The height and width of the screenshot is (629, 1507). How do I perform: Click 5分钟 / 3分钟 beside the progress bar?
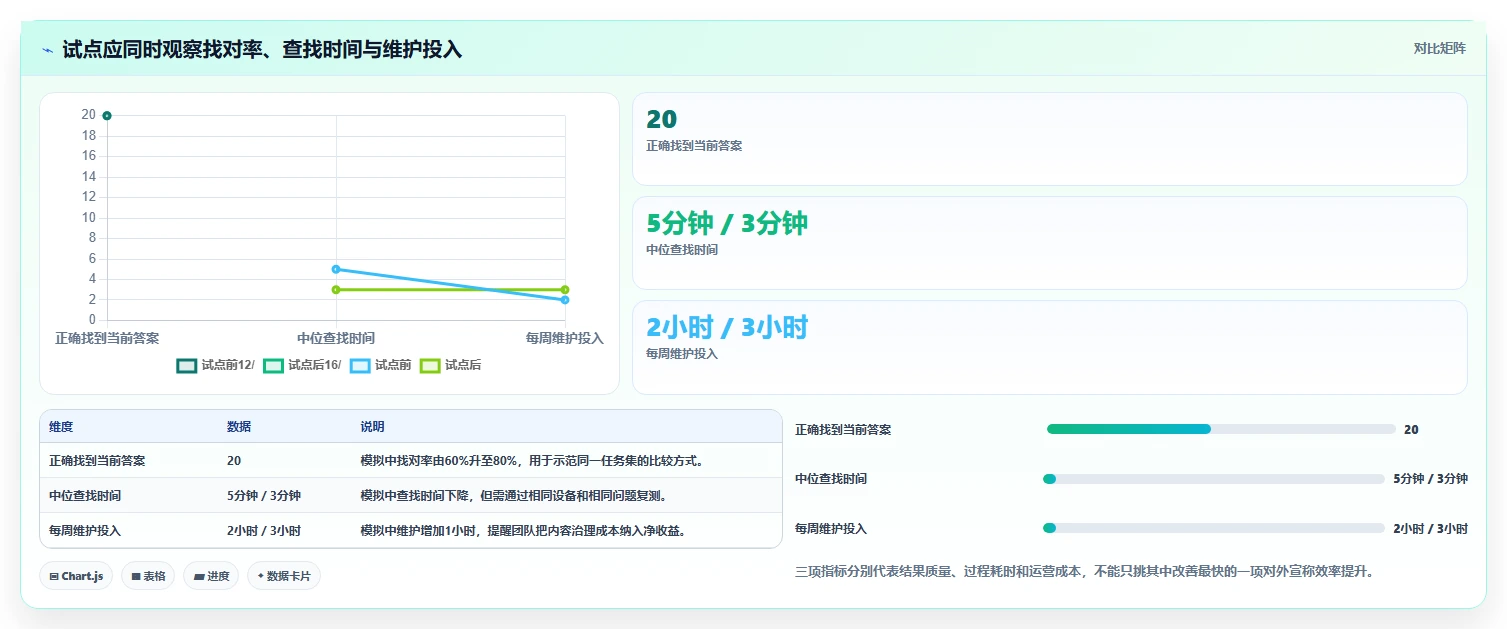[x=1430, y=479]
